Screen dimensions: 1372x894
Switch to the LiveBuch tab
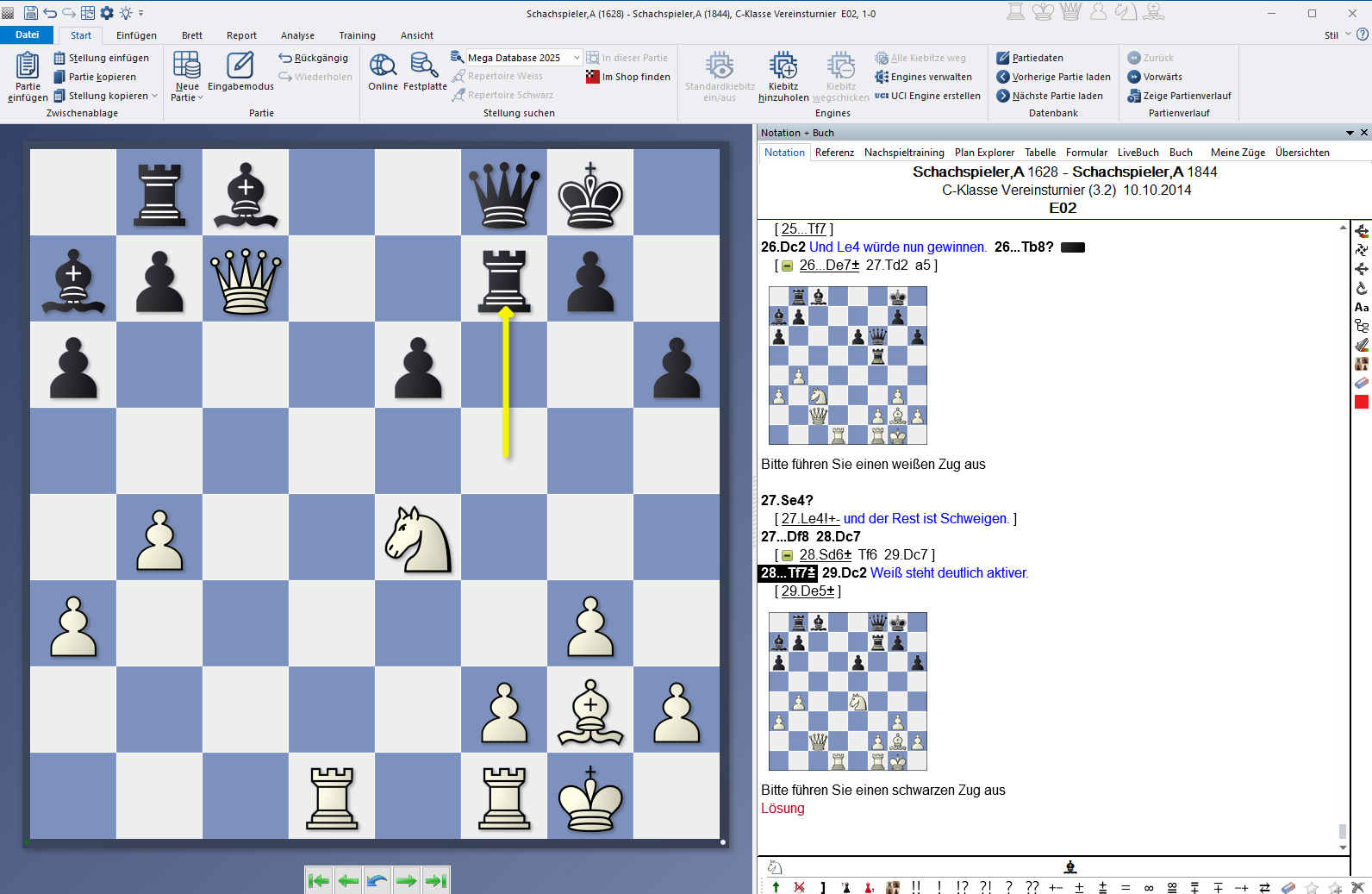tap(1138, 153)
